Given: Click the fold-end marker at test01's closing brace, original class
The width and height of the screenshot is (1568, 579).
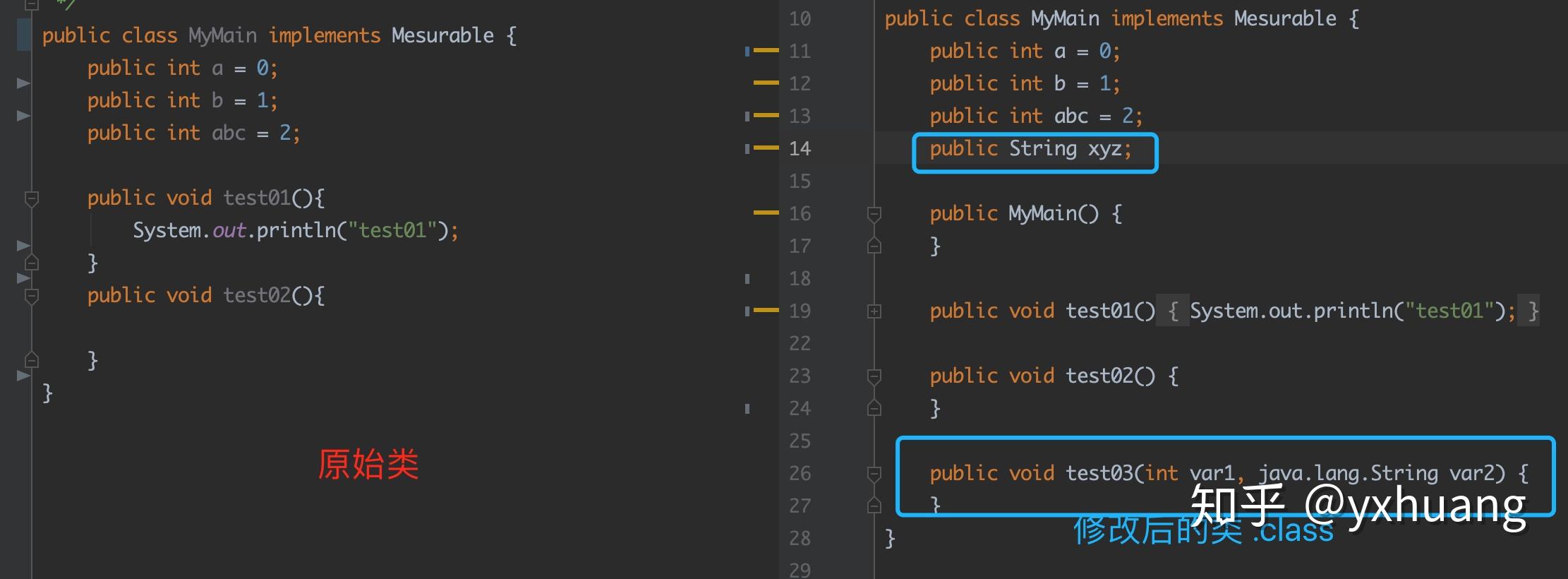Looking at the screenshot, I should click(x=31, y=262).
